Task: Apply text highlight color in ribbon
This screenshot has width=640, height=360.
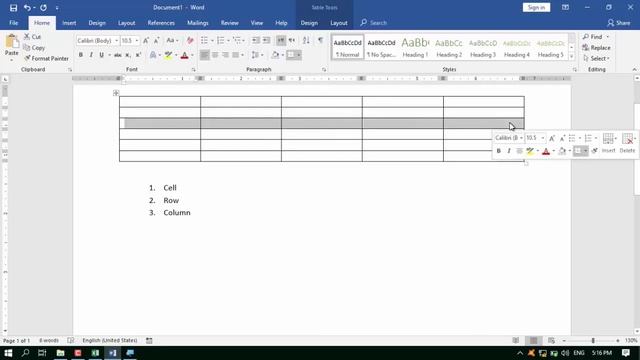Action: [x=168, y=55]
